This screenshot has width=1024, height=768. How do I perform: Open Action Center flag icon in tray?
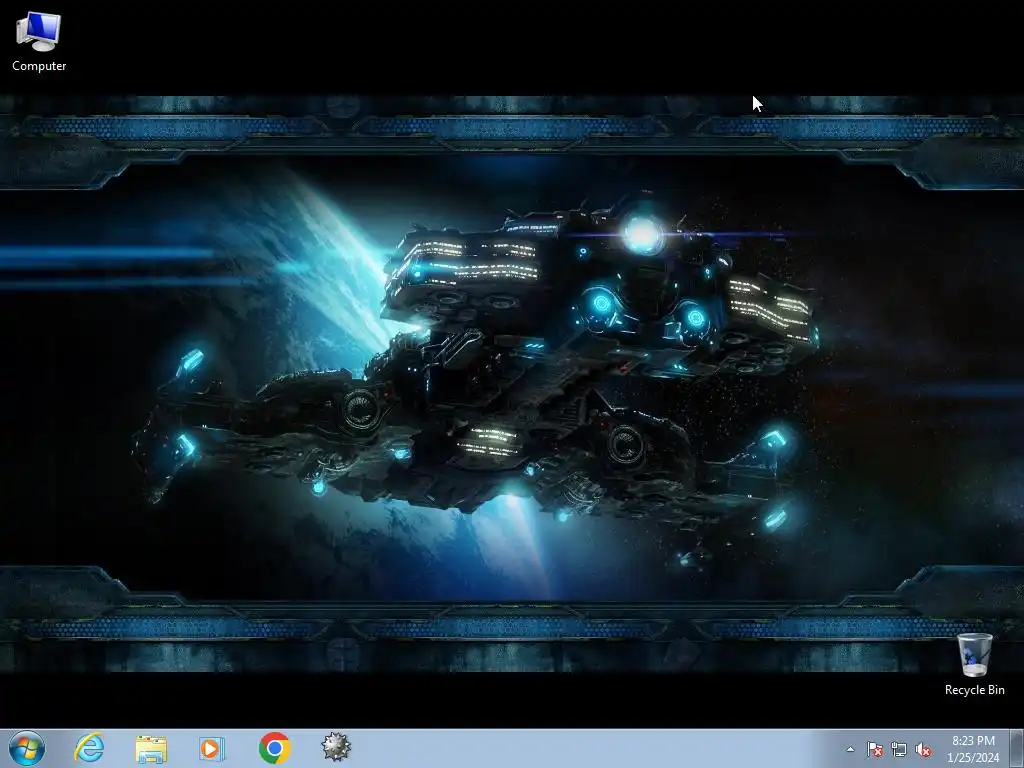874,749
